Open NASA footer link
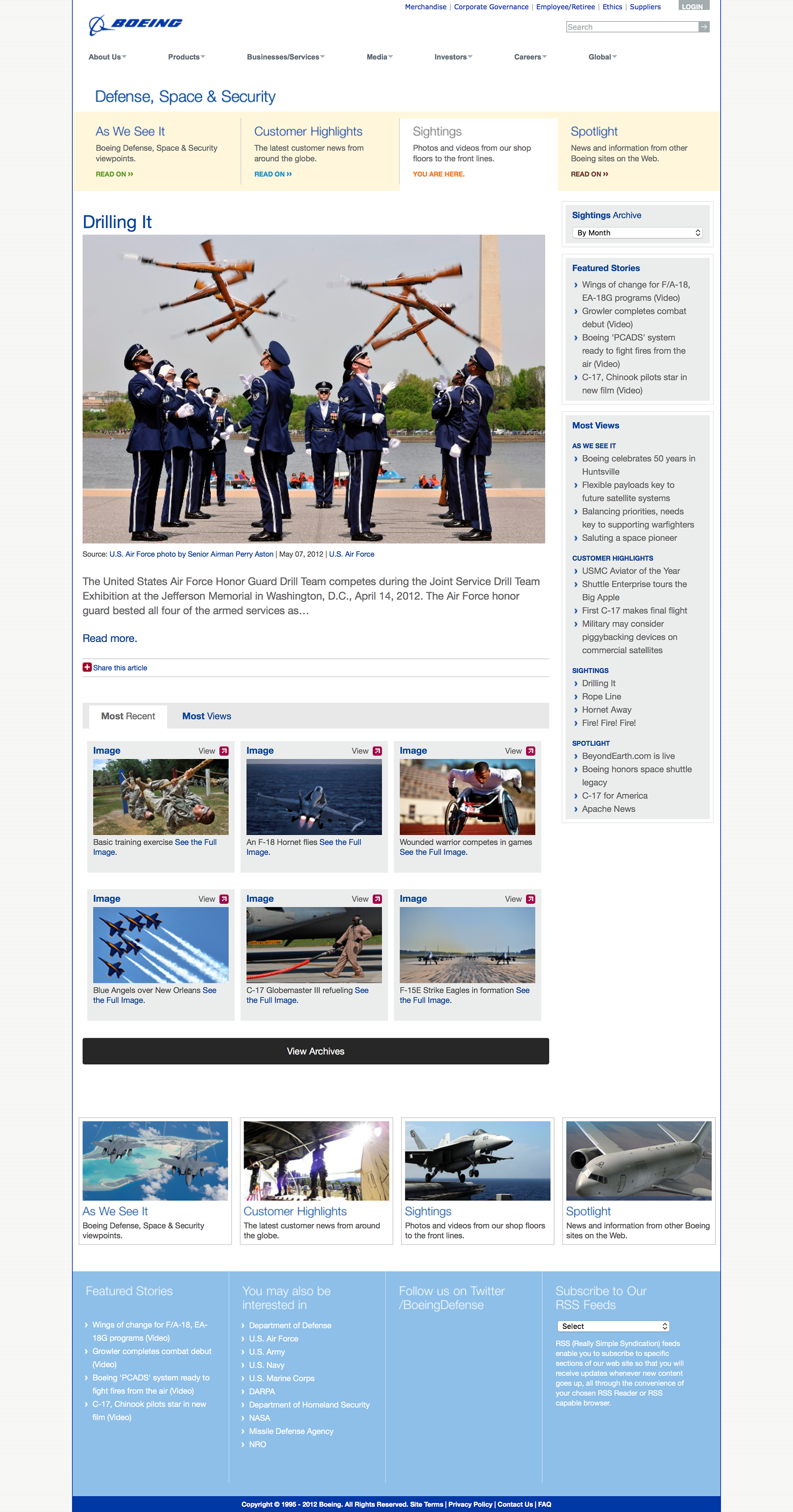 [259, 1417]
